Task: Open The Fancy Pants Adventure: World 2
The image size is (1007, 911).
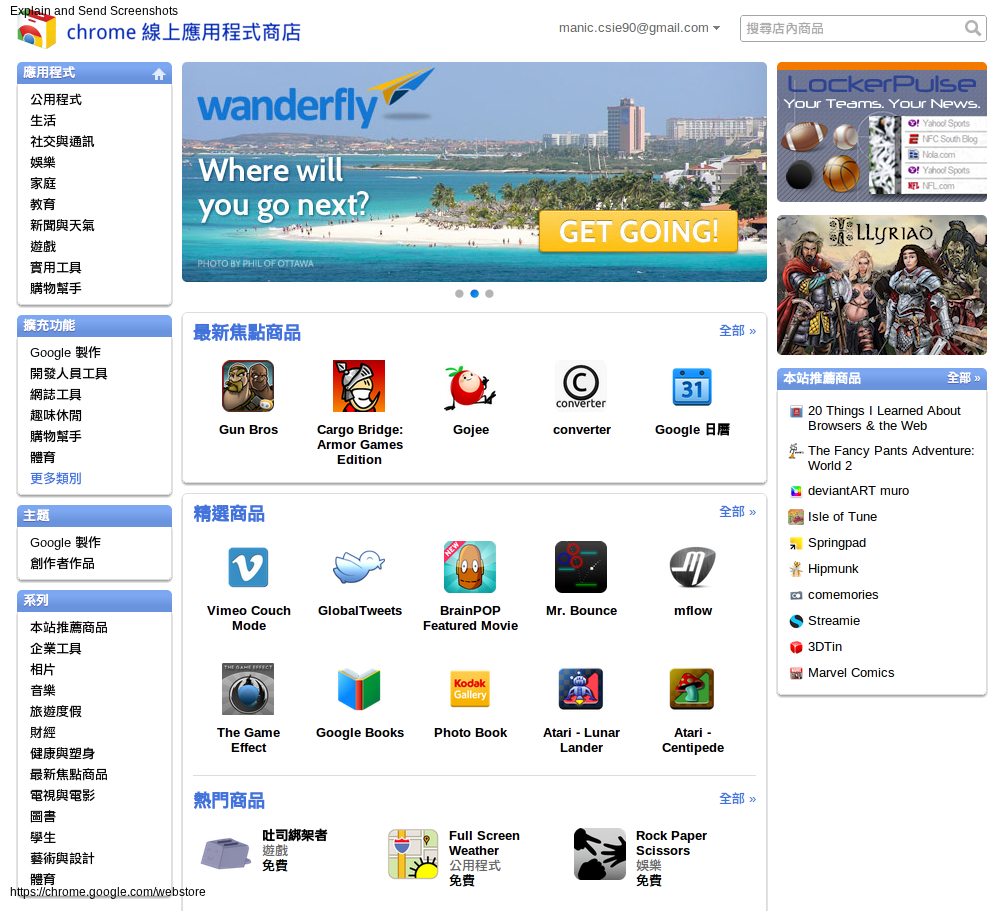Action: [891, 458]
